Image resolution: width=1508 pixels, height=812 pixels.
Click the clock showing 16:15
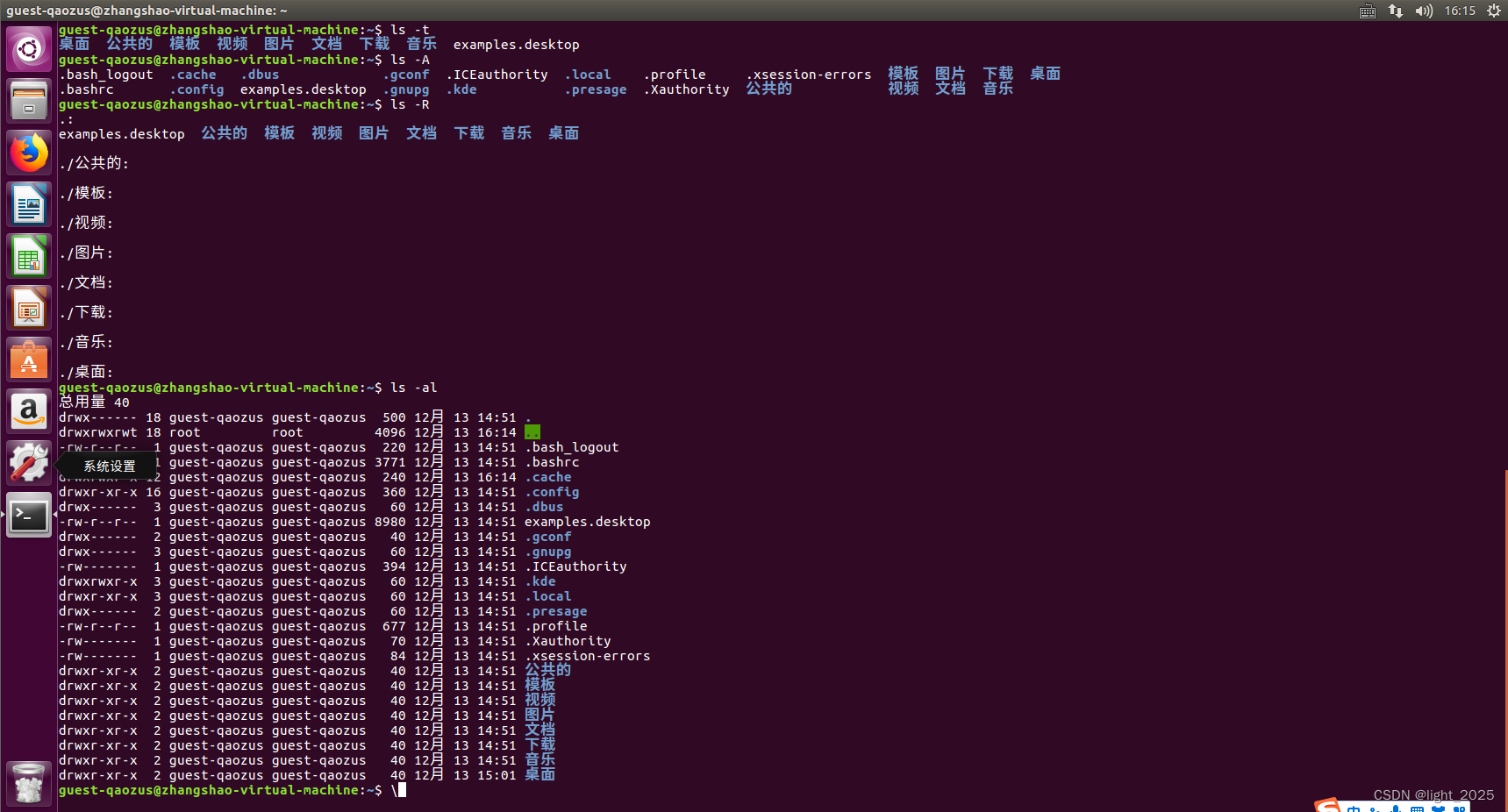coord(1460,11)
